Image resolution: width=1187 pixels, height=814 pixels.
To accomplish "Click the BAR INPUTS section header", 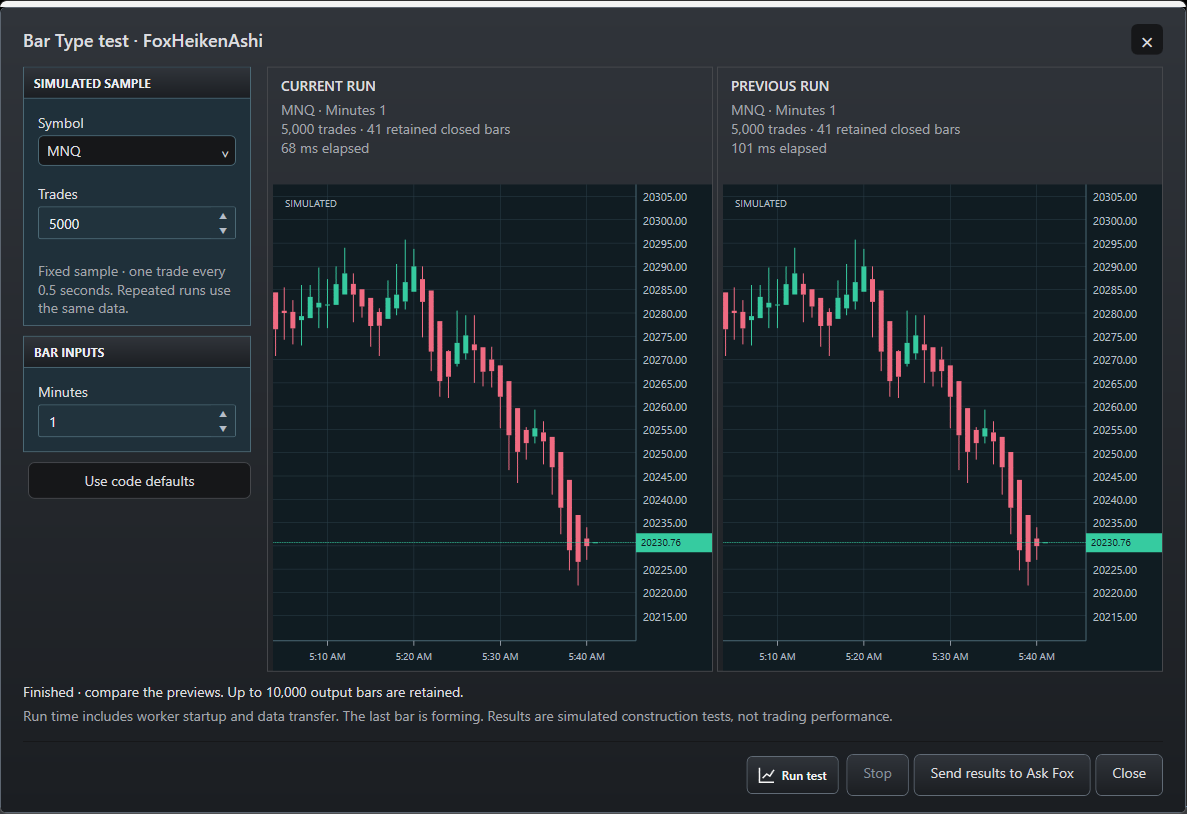I will tap(137, 353).
